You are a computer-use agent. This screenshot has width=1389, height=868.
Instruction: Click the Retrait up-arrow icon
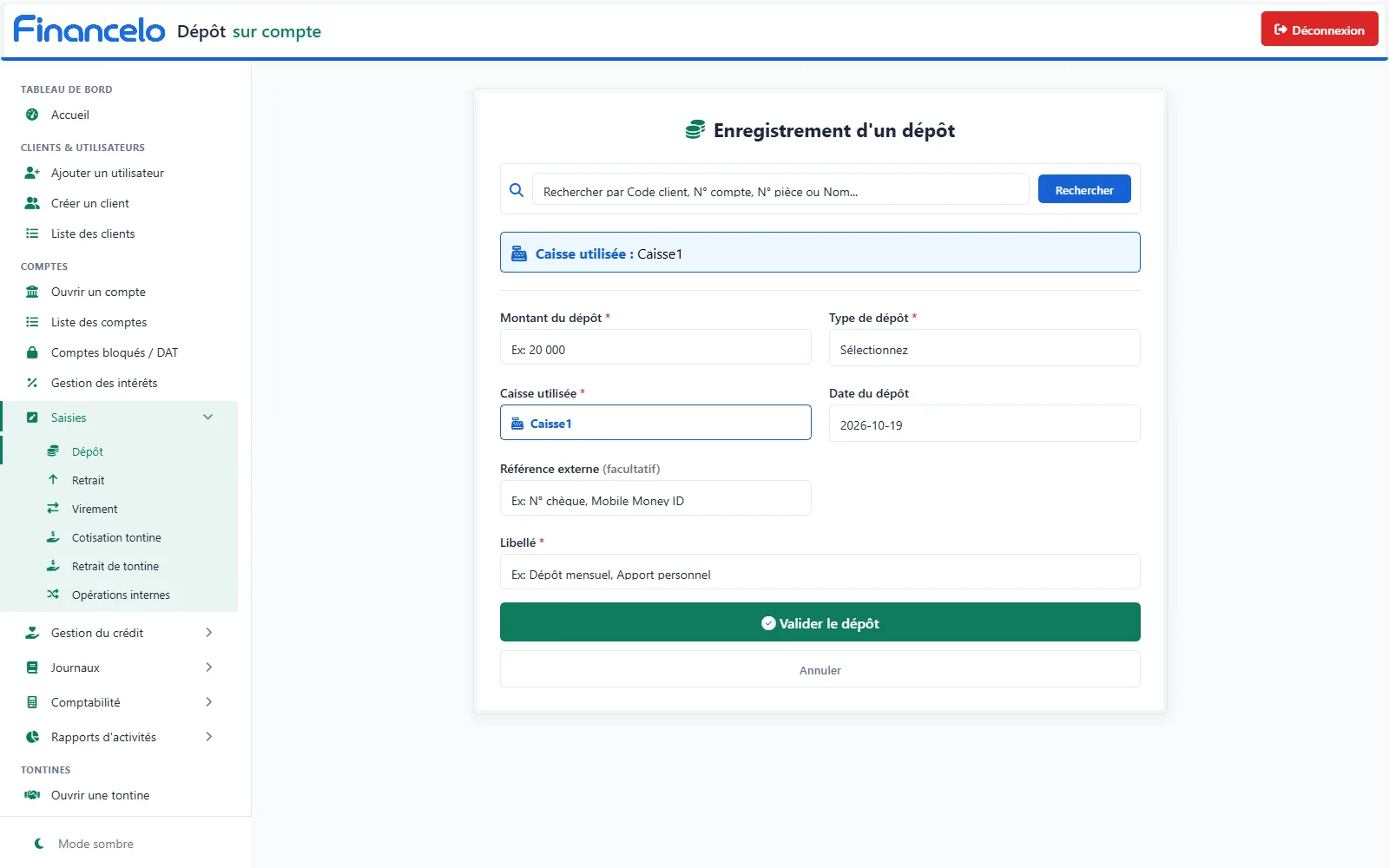point(53,480)
